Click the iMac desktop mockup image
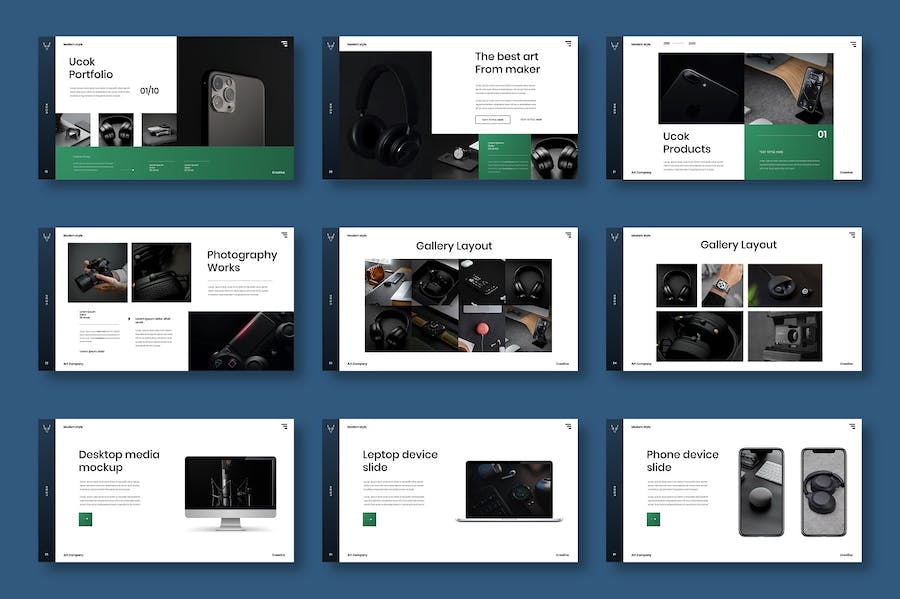Screen dimensions: 900x599 click(x=230, y=488)
